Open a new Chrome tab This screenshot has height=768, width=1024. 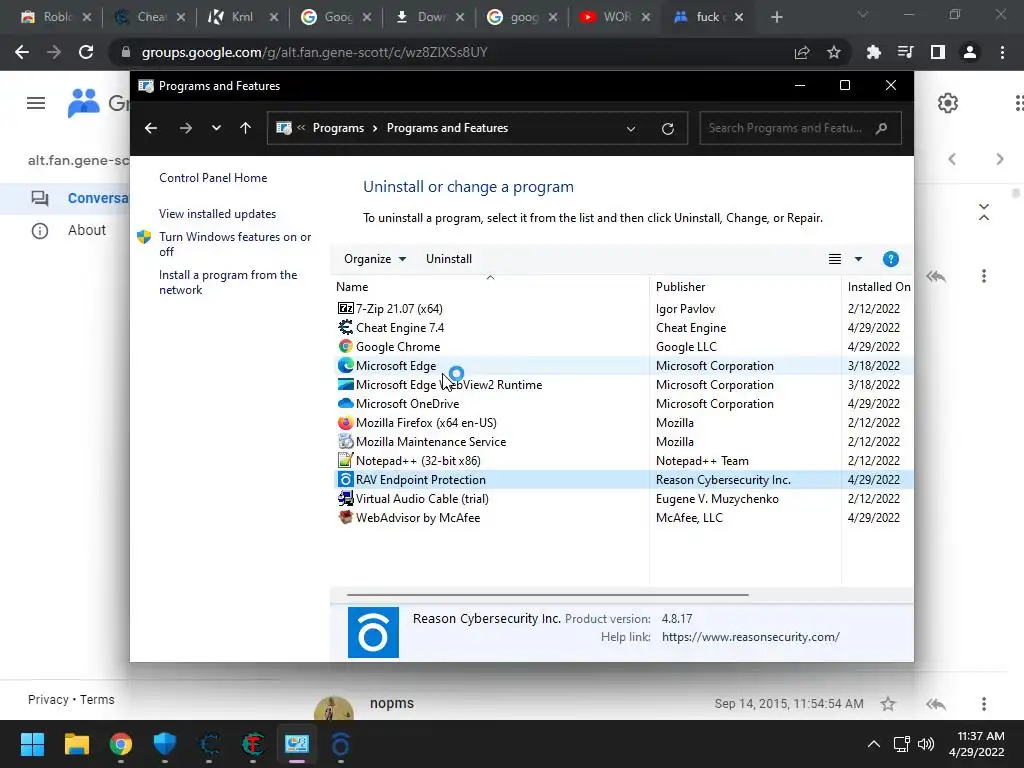(x=776, y=17)
